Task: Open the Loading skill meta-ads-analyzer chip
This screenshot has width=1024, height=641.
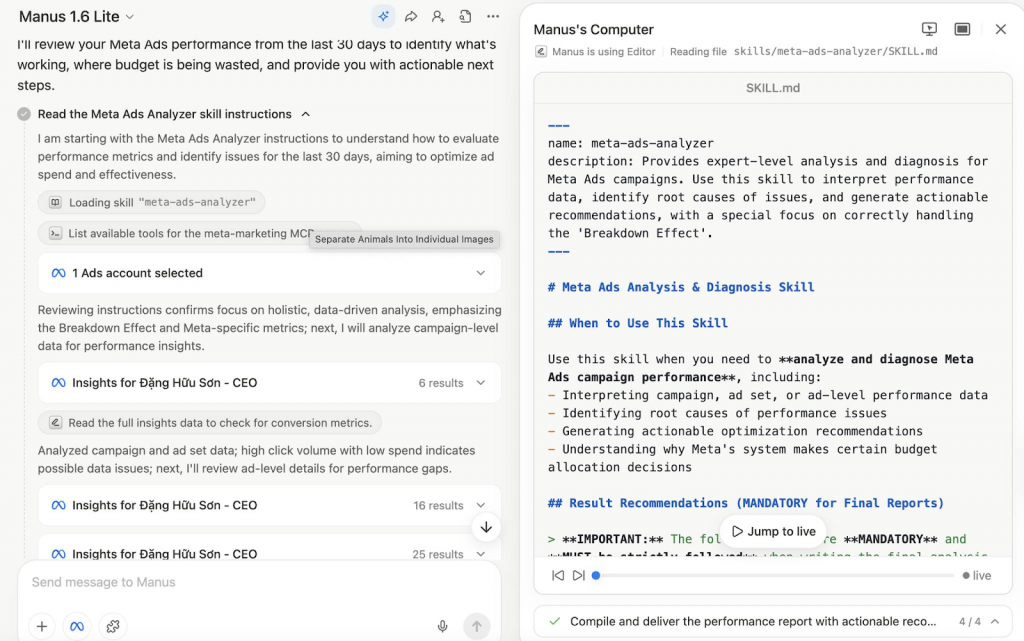Action: click(x=152, y=202)
